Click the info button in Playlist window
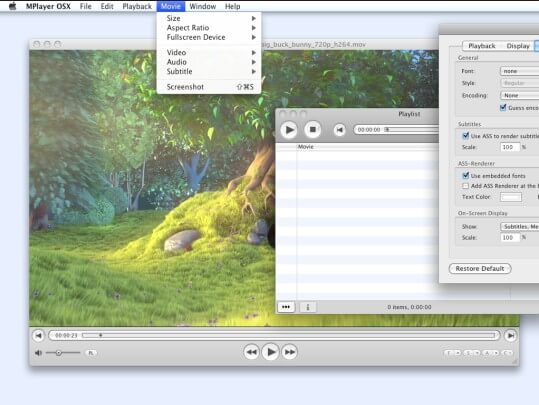The image size is (539, 405). tap(308, 307)
